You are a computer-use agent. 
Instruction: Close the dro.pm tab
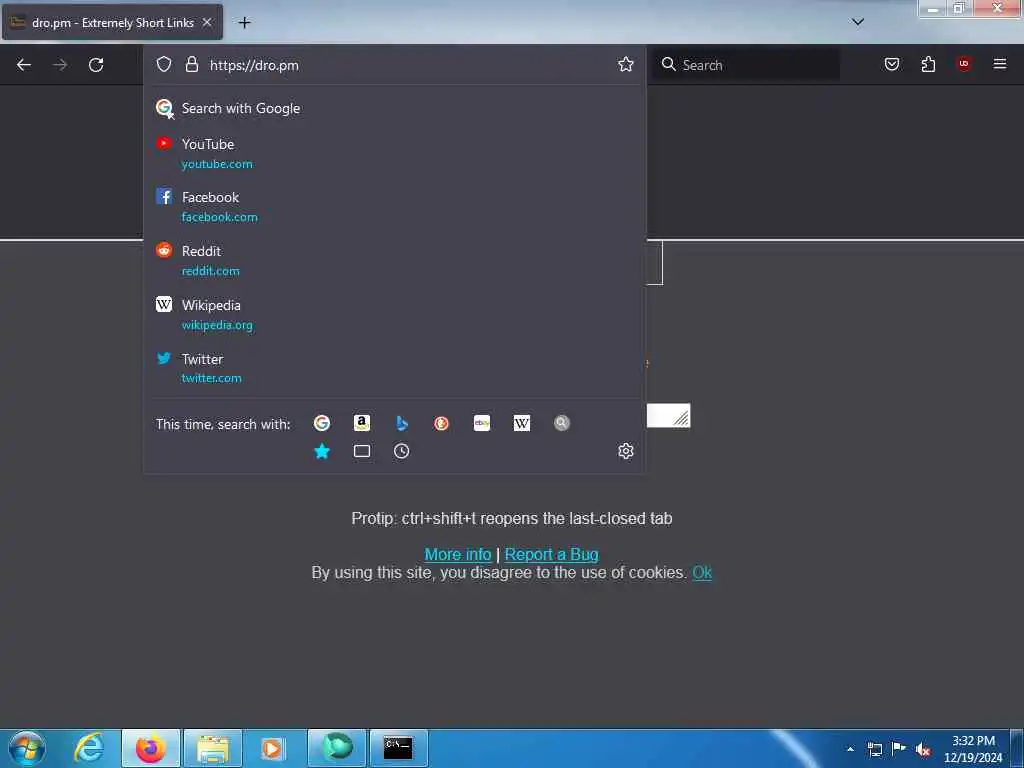pos(207,22)
